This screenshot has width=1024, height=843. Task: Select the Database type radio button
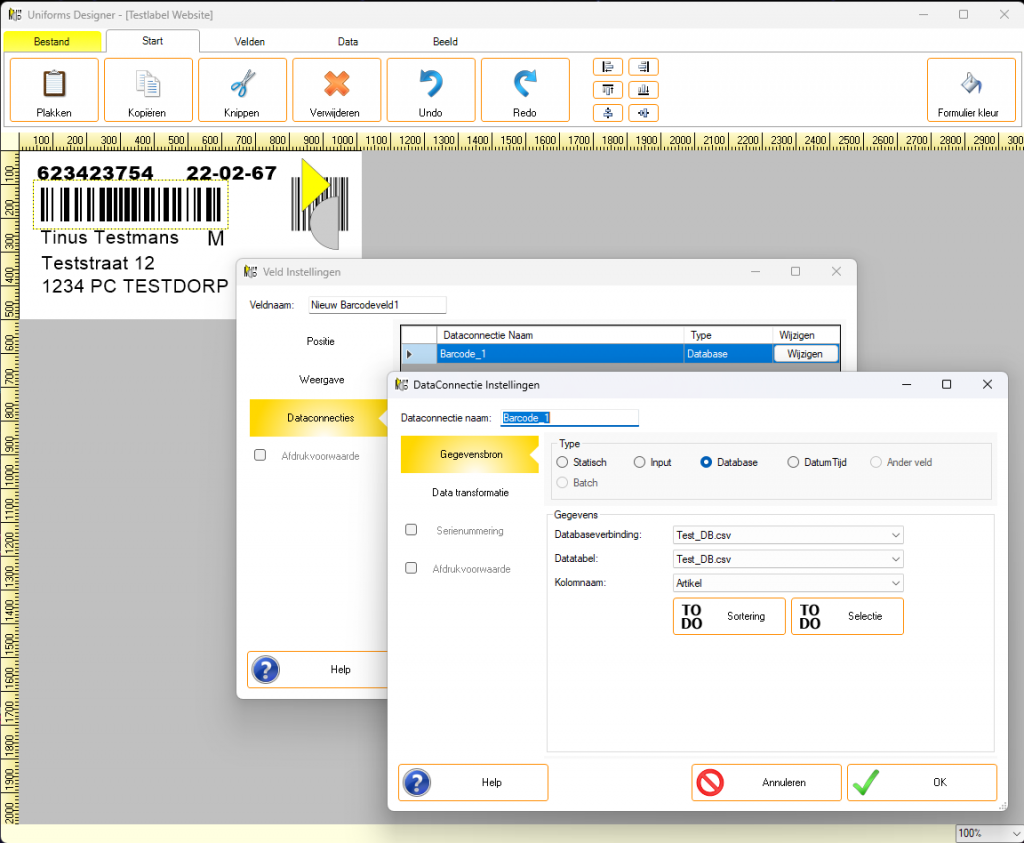pos(706,462)
